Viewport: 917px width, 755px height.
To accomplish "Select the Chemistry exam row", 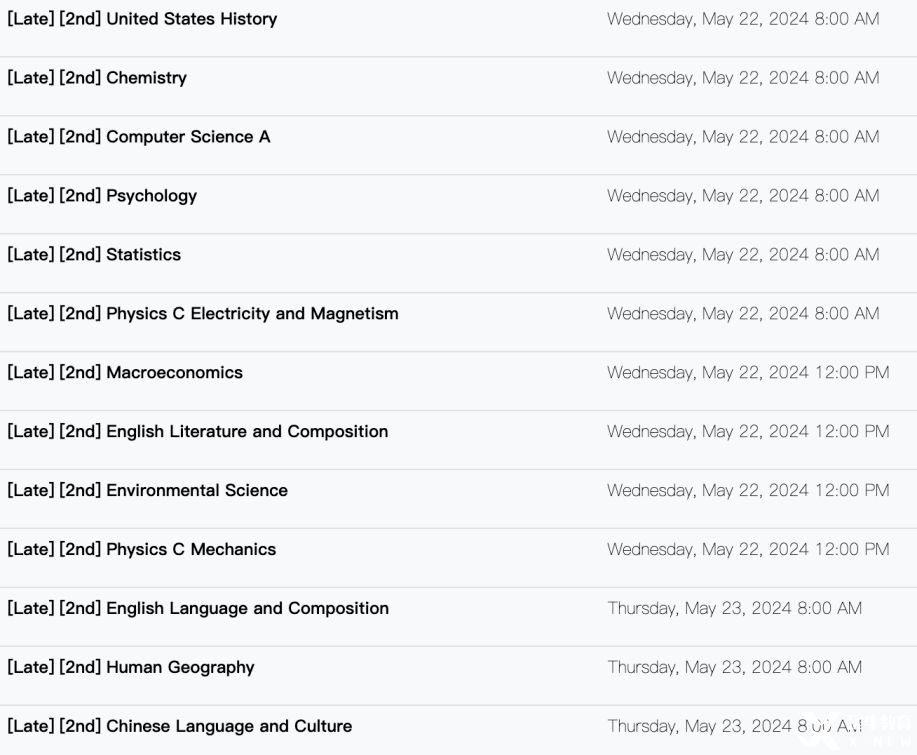I will pyautogui.click(x=97, y=78).
